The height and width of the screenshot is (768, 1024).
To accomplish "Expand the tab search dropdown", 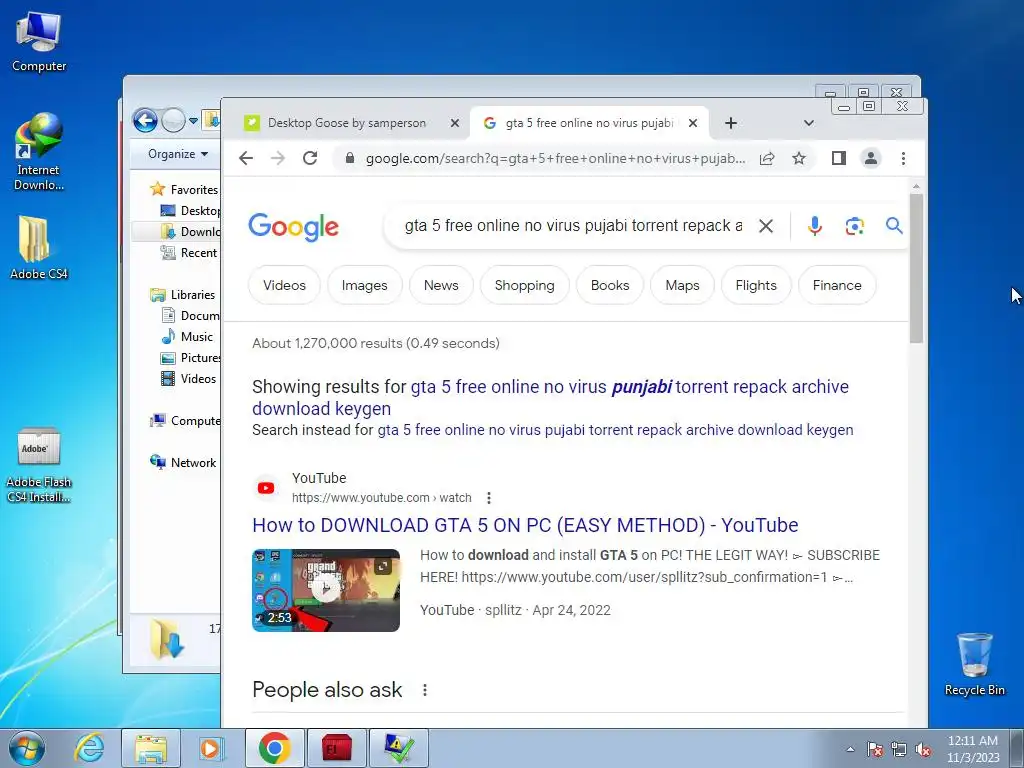I will (808, 123).
